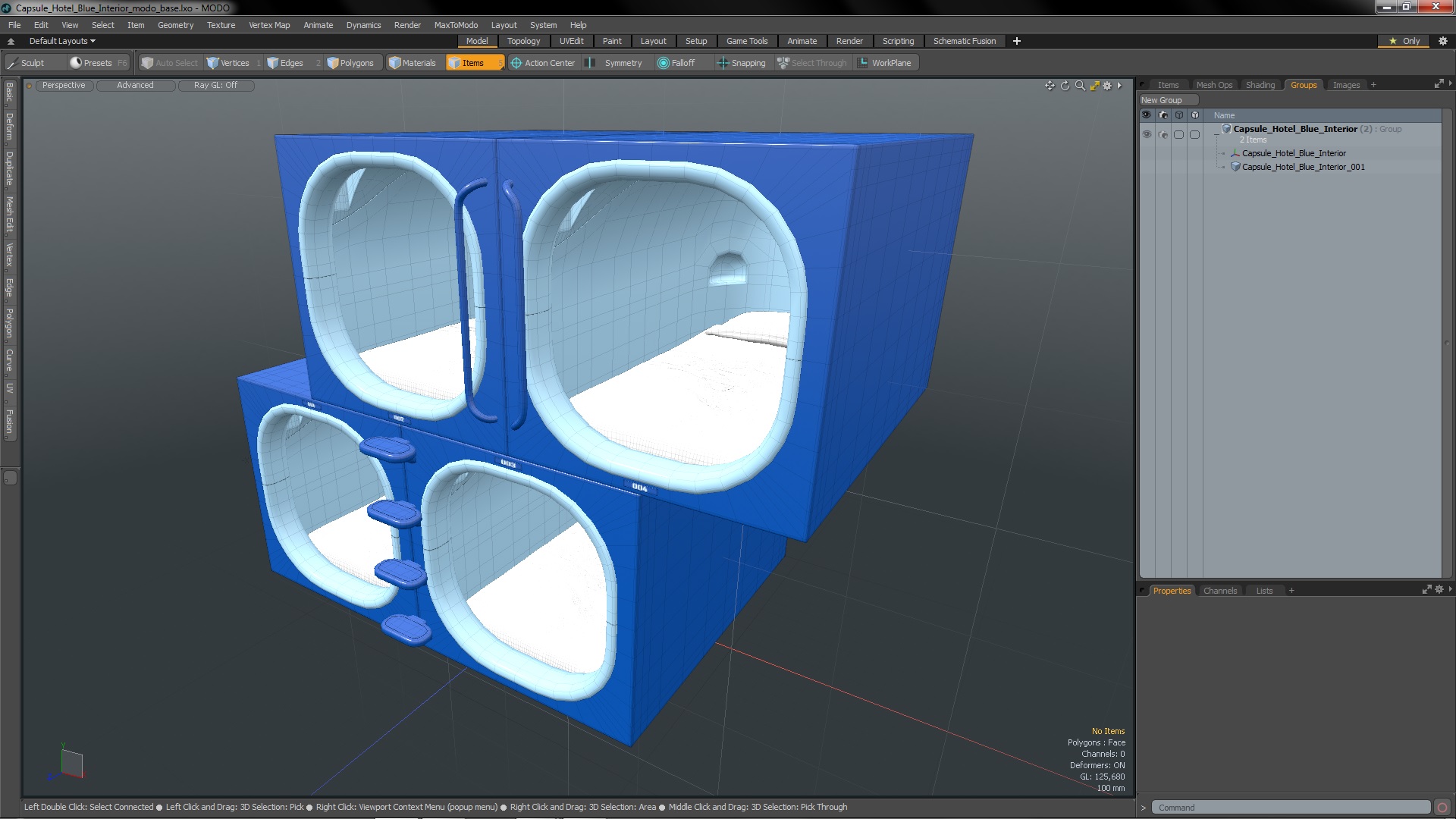Toggle visibility eye for Capsule_Hotel_Blue_Interior group
Image resolution: width=1456 pixels, height=819 pixels.
tap(1147, 134)
